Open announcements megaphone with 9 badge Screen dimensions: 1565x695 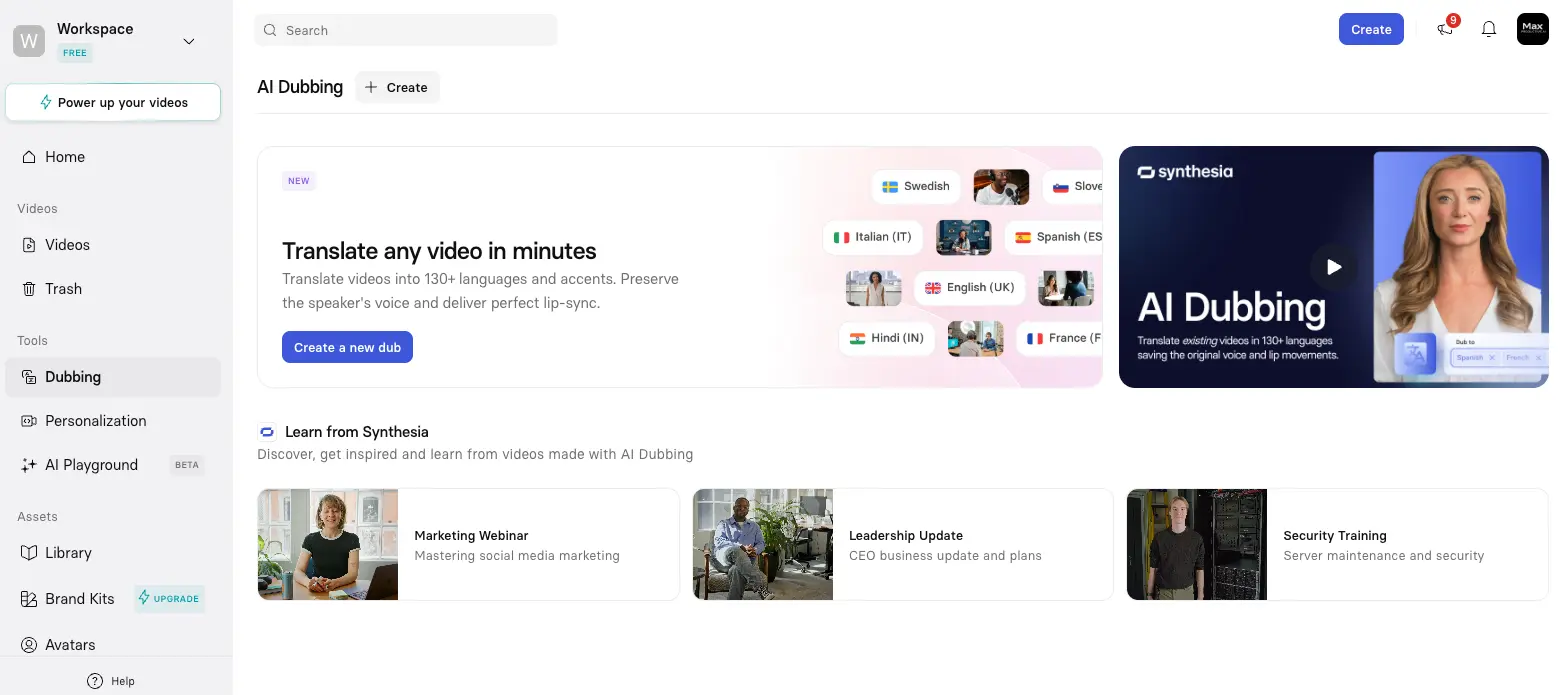coord(1446,28)
